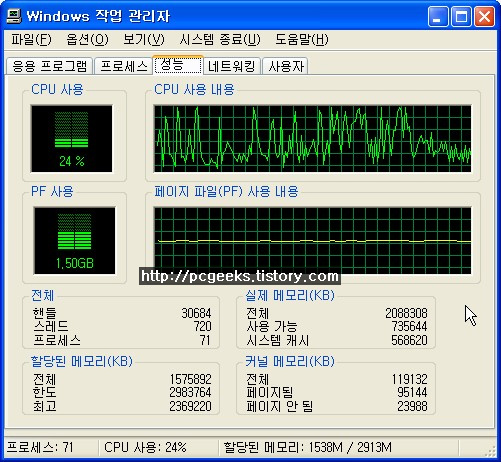The height and width of the screenshot is (462, 501).
Task: Select the 성능 tab
Action: (x=178, y=65)
